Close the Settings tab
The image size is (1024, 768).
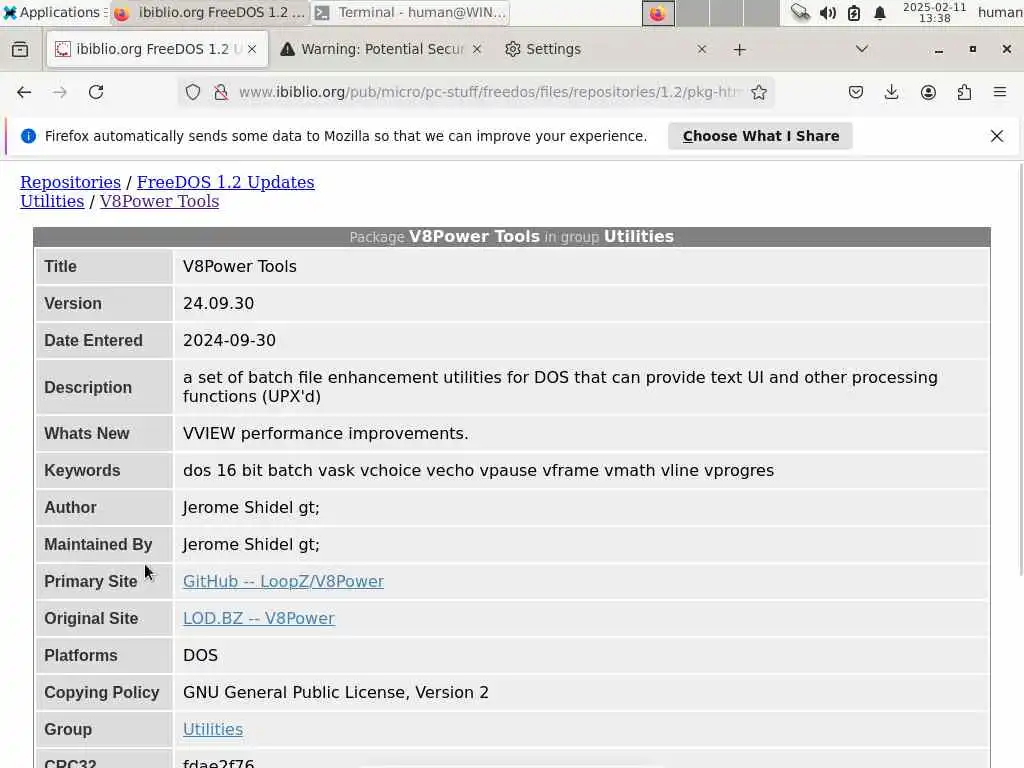[701, 49]
